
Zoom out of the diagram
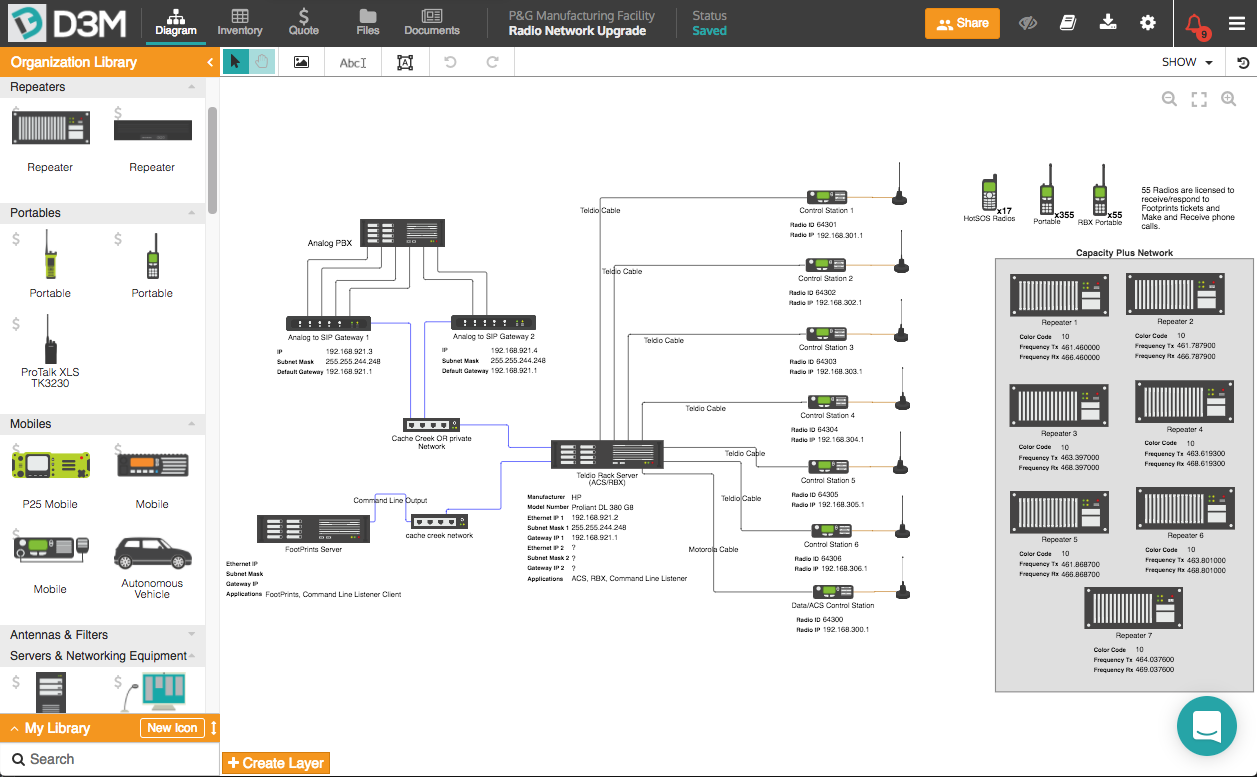click(1169, 99)
